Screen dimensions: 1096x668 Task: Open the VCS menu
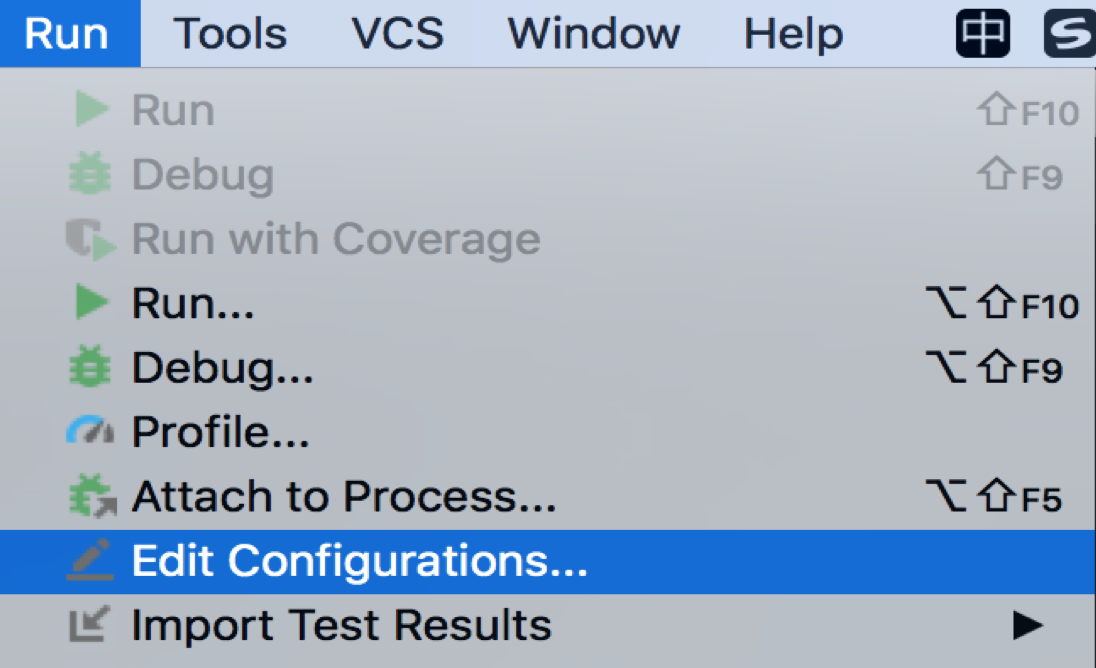click(397, 34)
